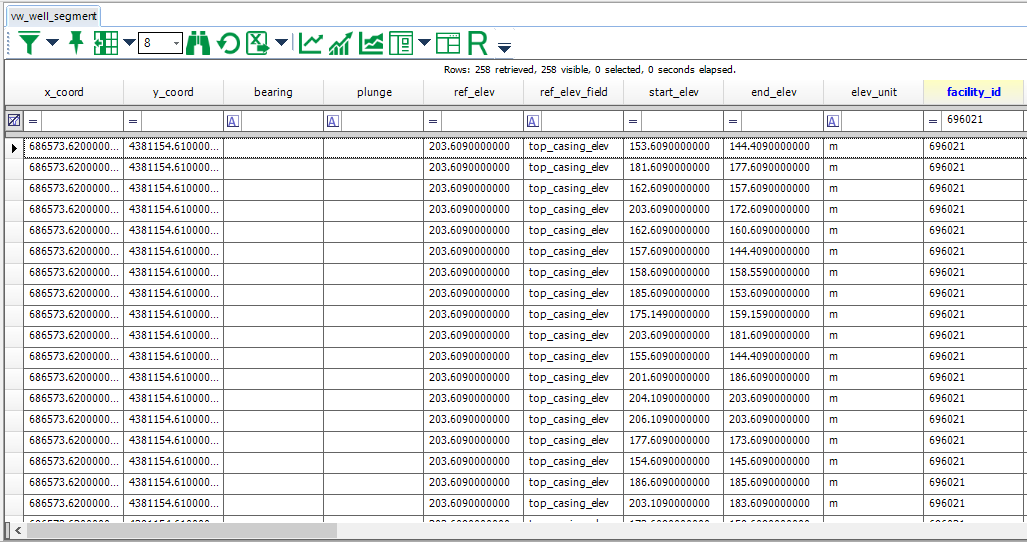This screenshot has height=542, width=1027.
Task: Export the grid to Excel
Action: tap(258, 43)
